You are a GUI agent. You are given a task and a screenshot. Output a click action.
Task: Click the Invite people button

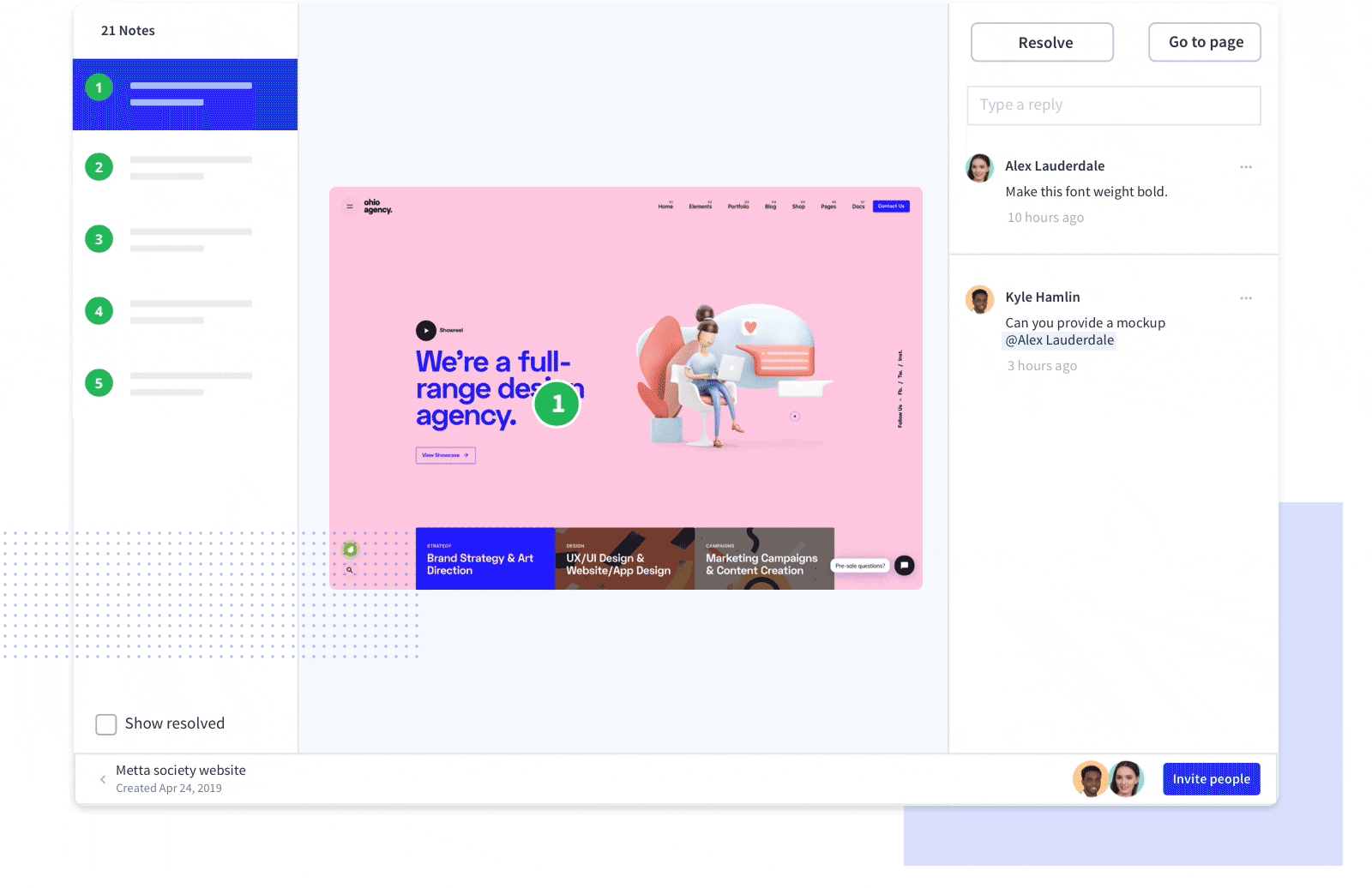[x=1211, y=779]
